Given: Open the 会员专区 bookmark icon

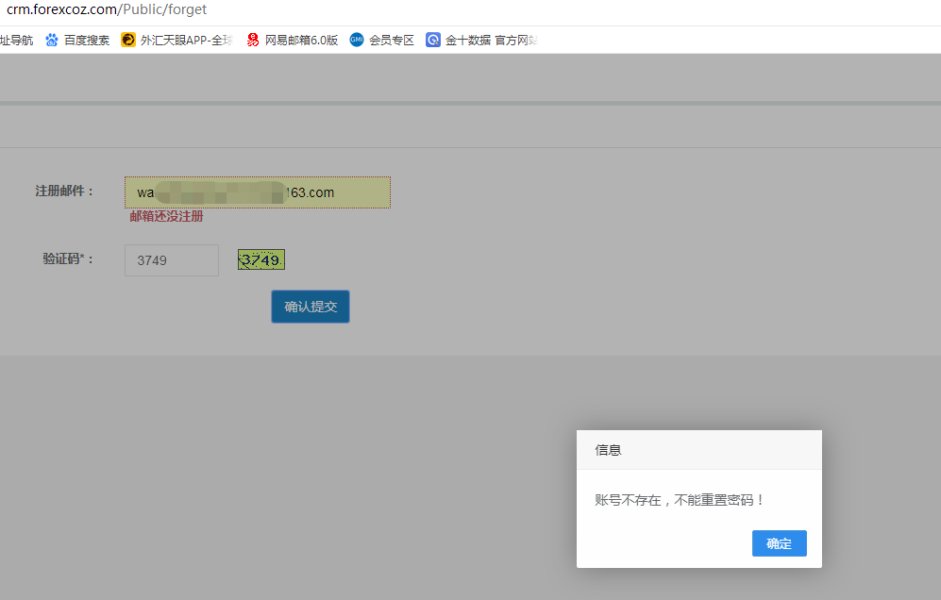Looking at the screenshot, I should [356, 40].
